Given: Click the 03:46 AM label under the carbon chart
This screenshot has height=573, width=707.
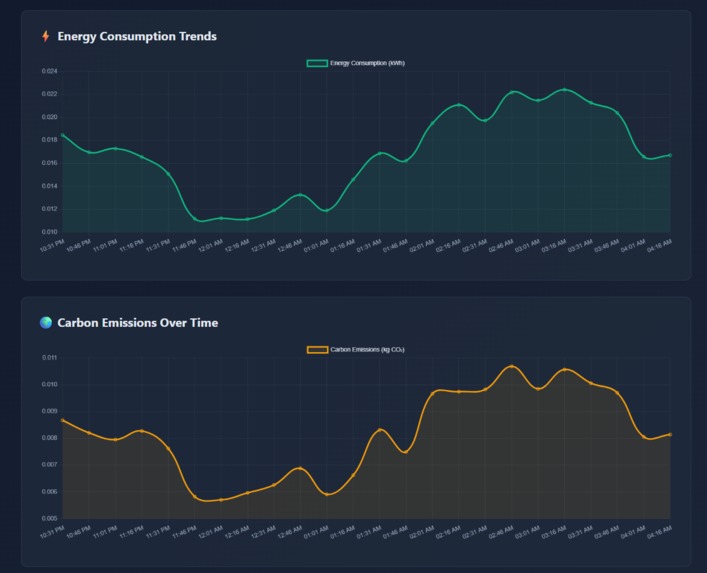Looking at the screenshot, I should pos(607,532).
